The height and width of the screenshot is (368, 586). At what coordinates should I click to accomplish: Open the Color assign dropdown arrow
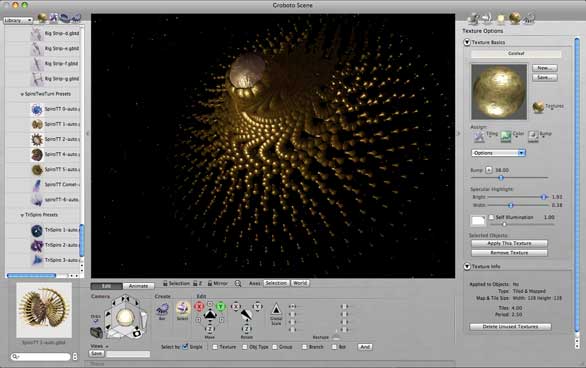[x=516, y=137]
